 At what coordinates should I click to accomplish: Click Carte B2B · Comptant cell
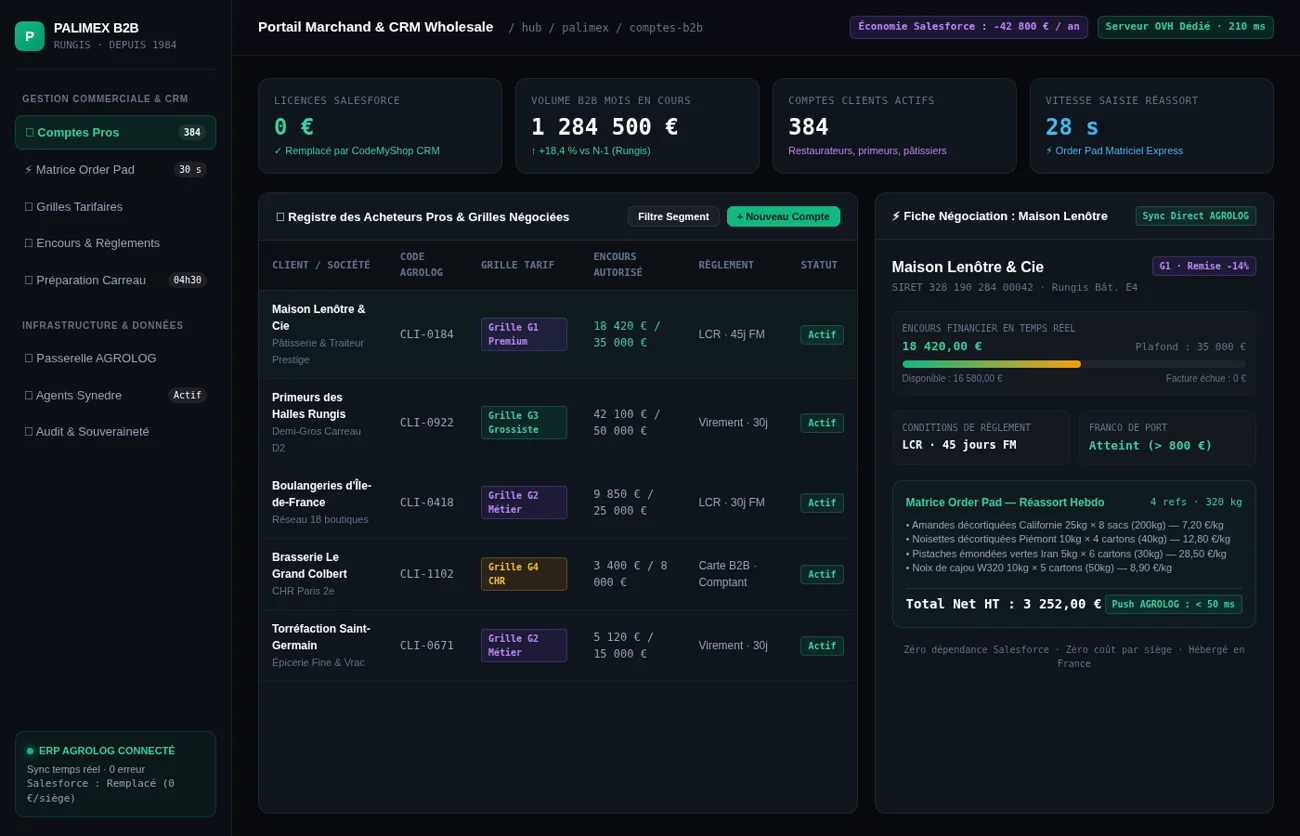tap(728, 574)
